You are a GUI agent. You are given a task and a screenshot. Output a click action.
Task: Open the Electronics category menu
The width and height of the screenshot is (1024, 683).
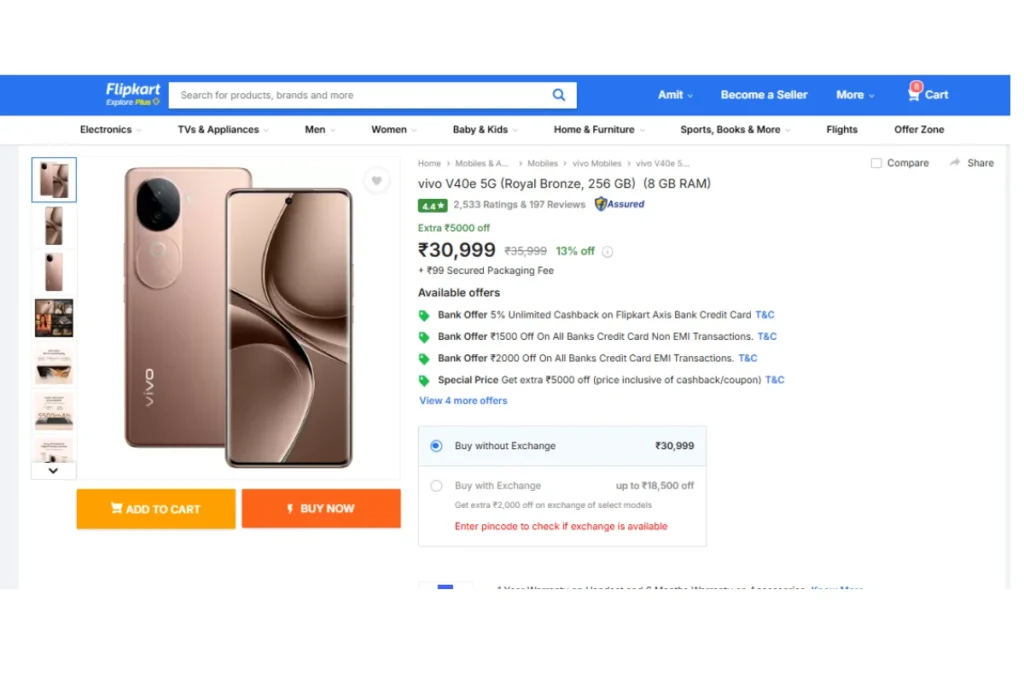(110, 129)
